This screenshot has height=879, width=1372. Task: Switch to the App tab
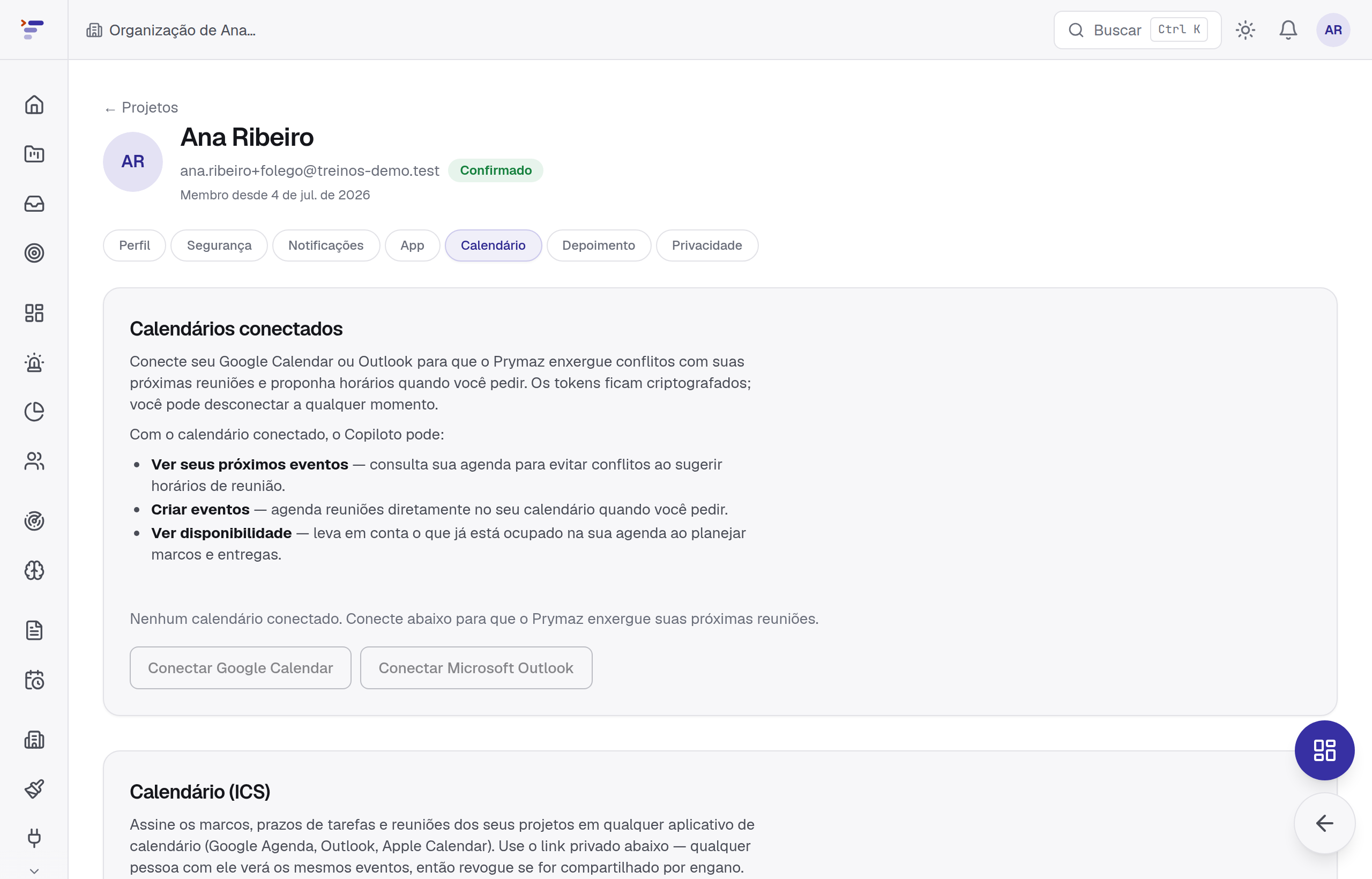click(x=412, y=245)
